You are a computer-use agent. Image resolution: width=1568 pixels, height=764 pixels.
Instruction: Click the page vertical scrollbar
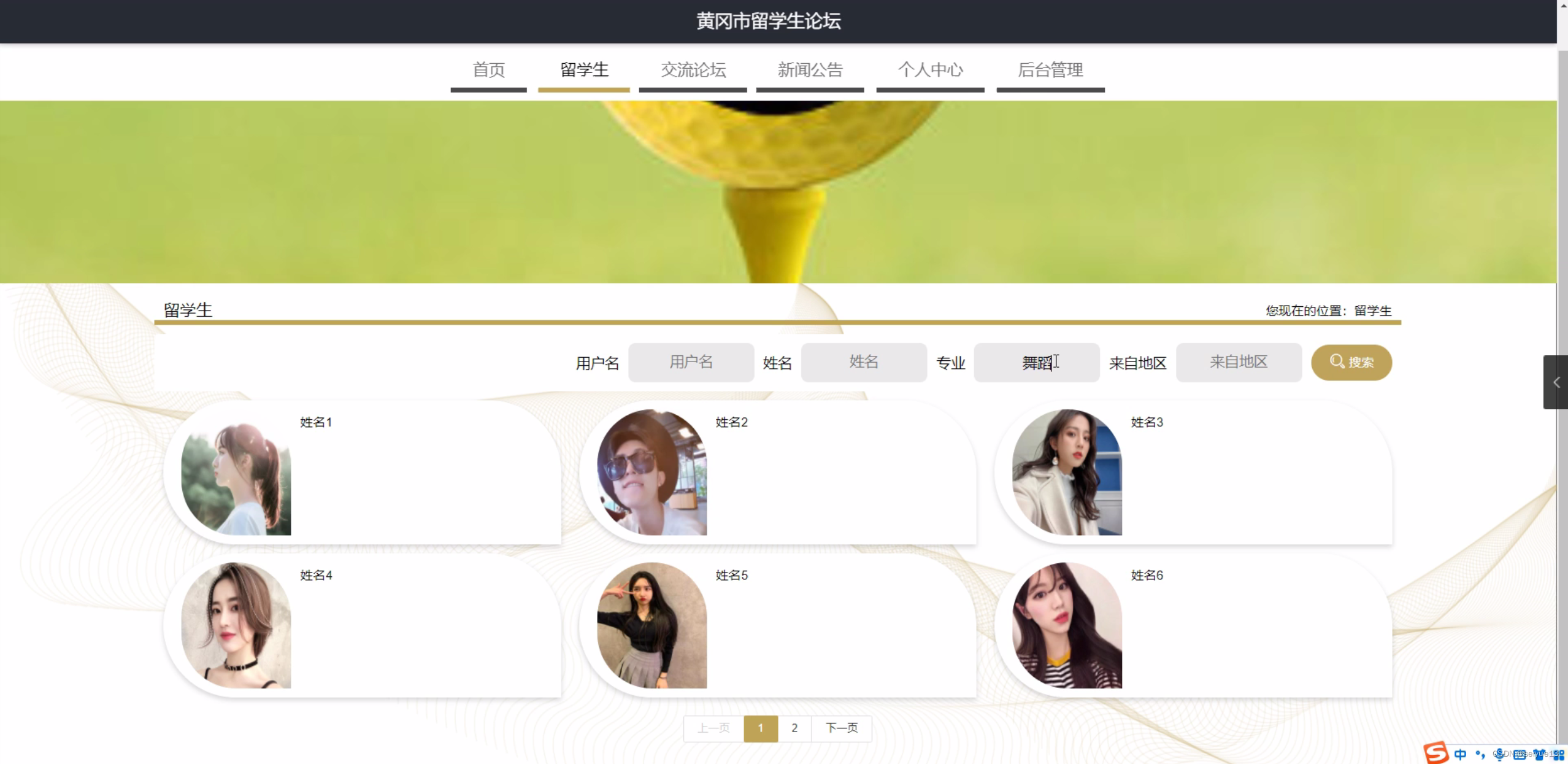[1562, 245]
